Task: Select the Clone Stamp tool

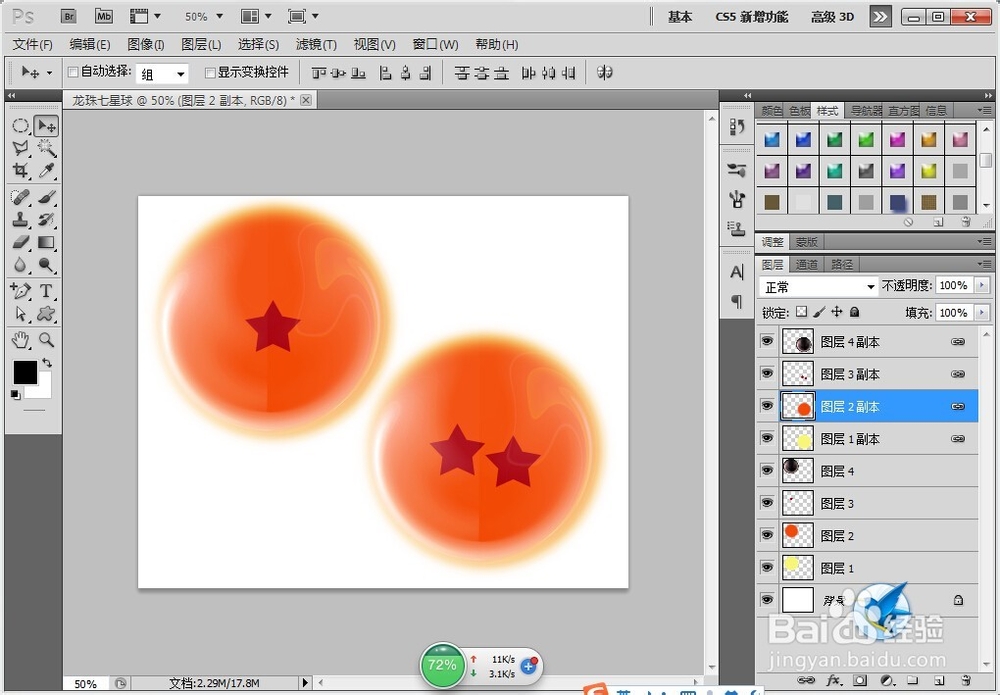Action: point(20,219)
